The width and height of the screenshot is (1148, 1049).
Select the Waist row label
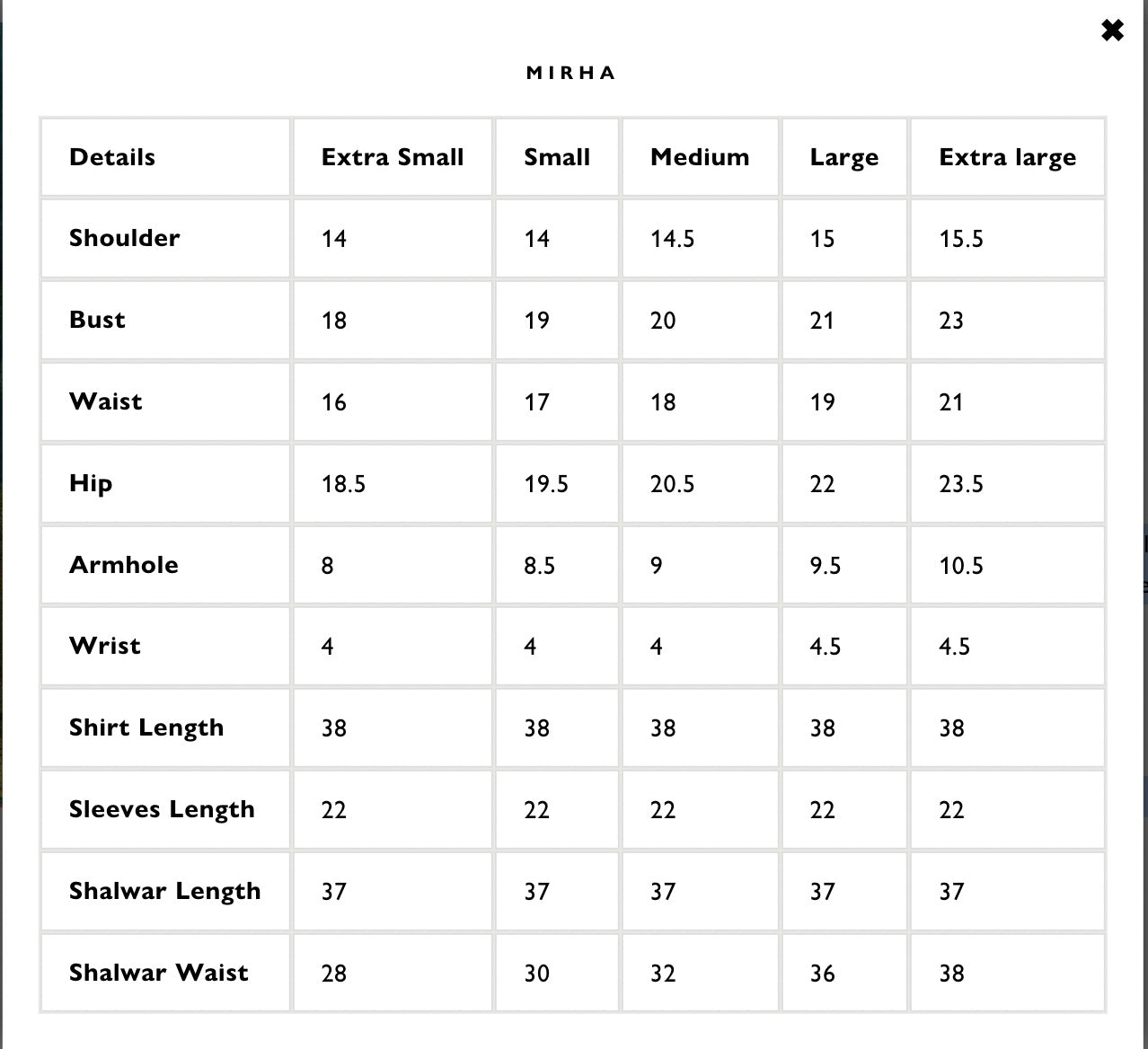(106, 401)
